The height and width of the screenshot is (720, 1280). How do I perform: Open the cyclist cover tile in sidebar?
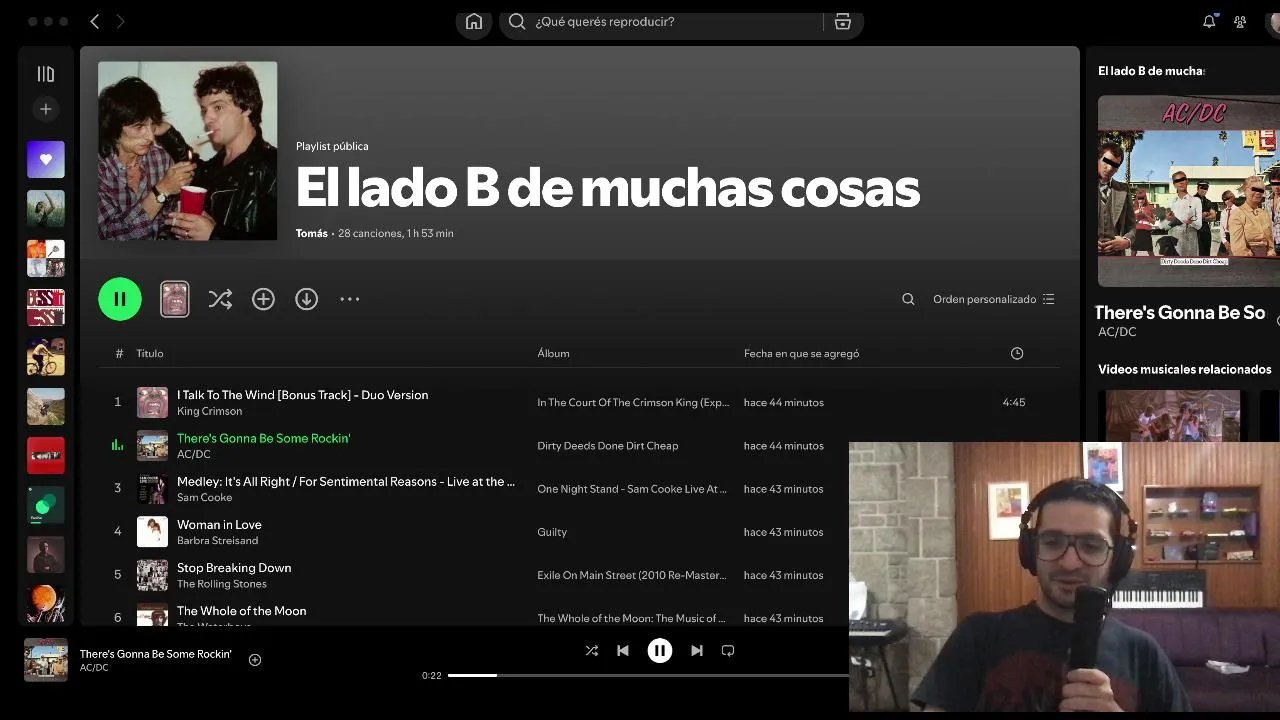45,357
